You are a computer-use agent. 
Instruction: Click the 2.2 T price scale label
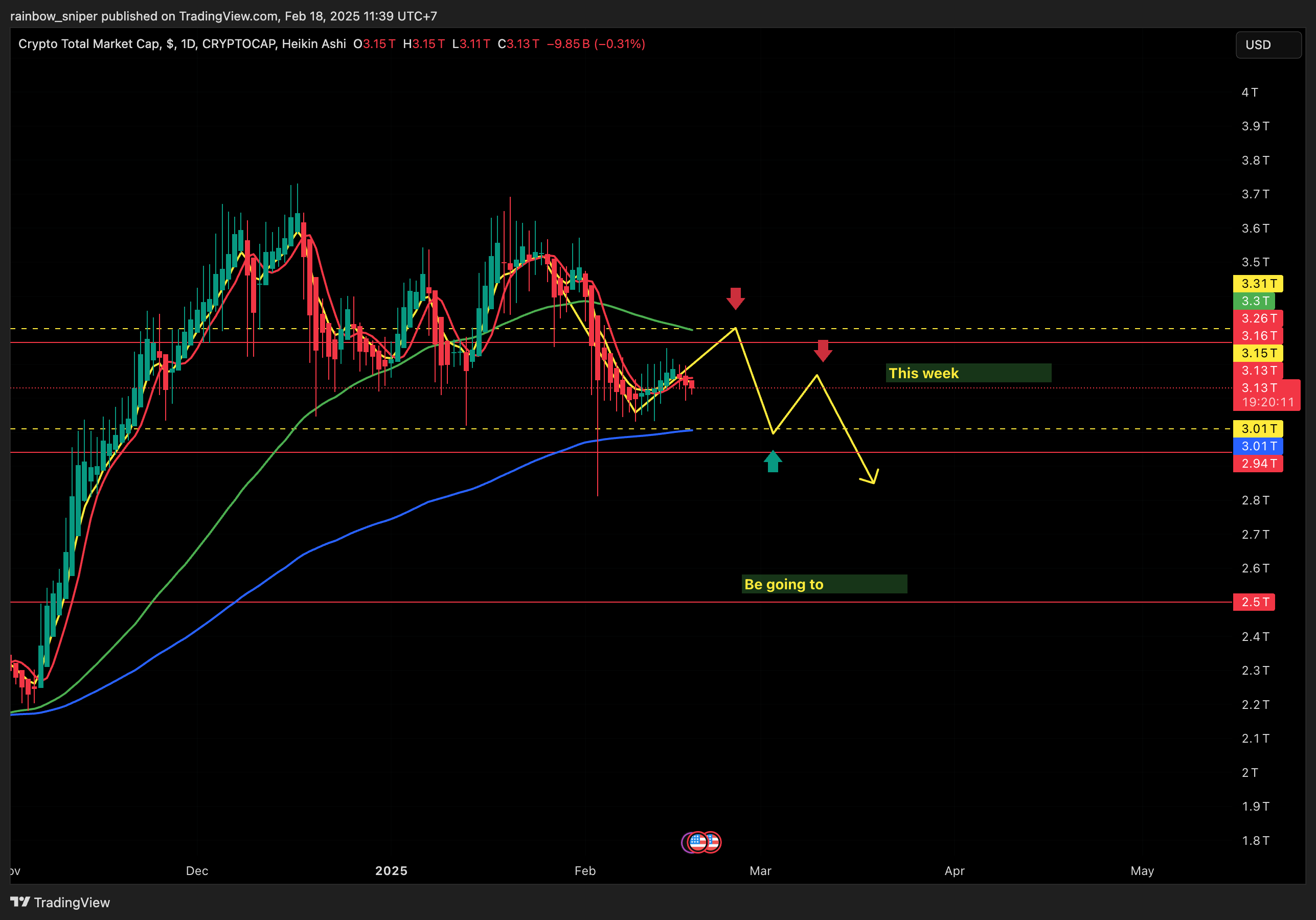1255,705
